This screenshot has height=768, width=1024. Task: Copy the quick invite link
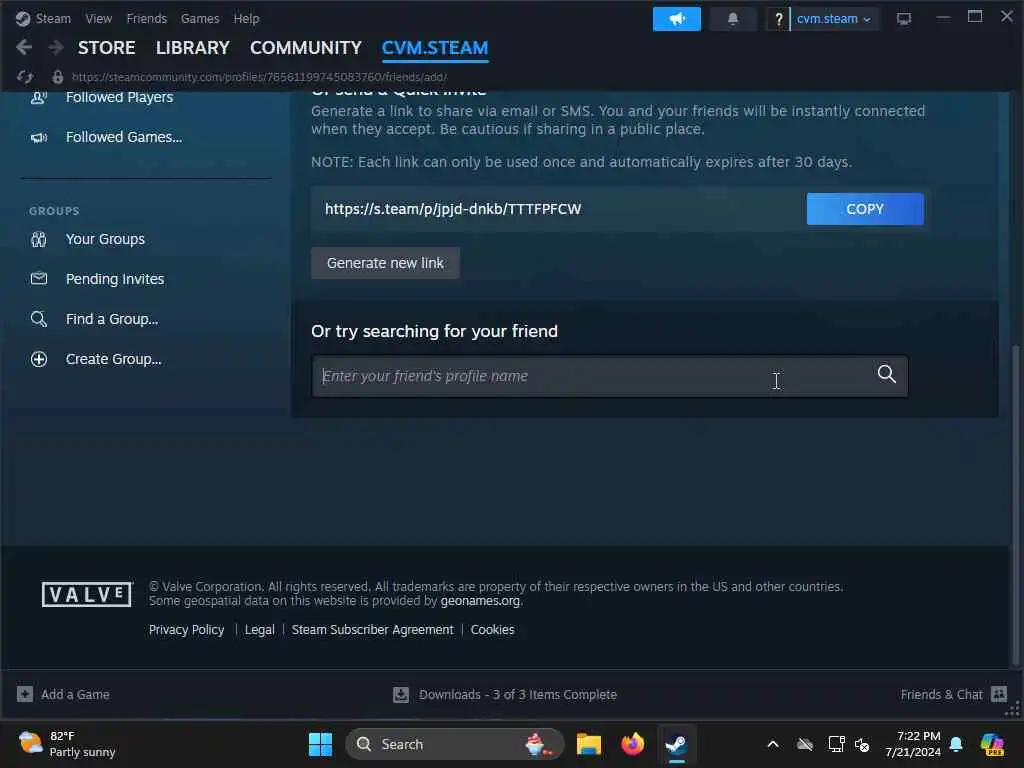coord(865,209)
